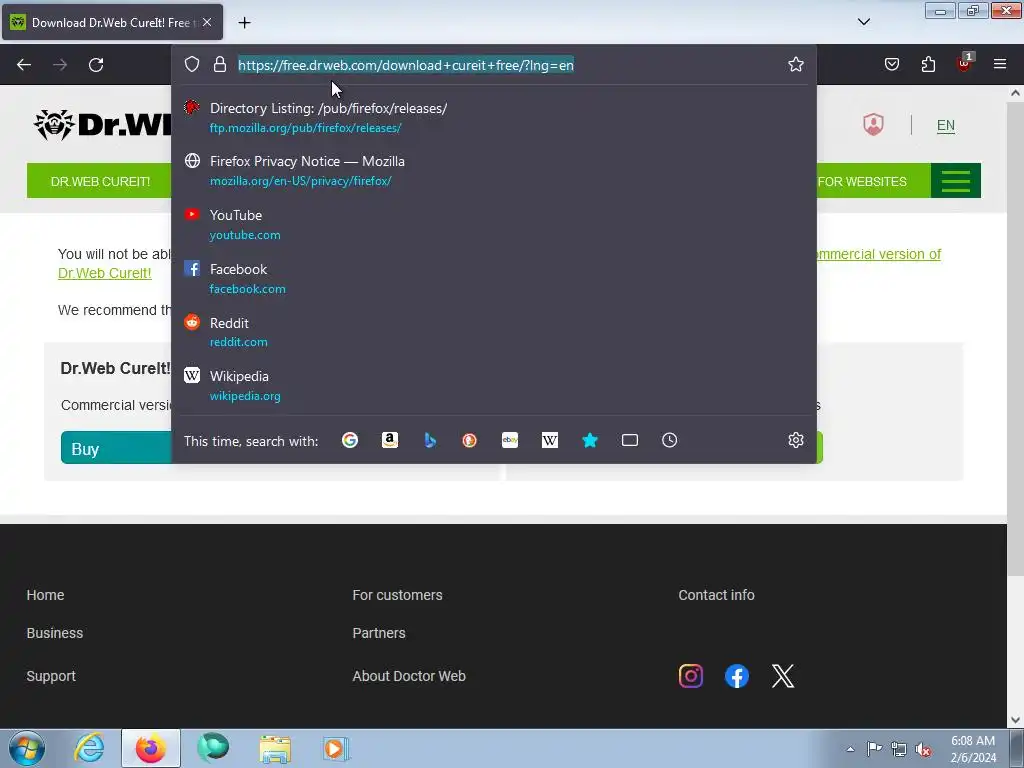
Task: Open the Windows Start menu
Action: click(x=27, y=748)
